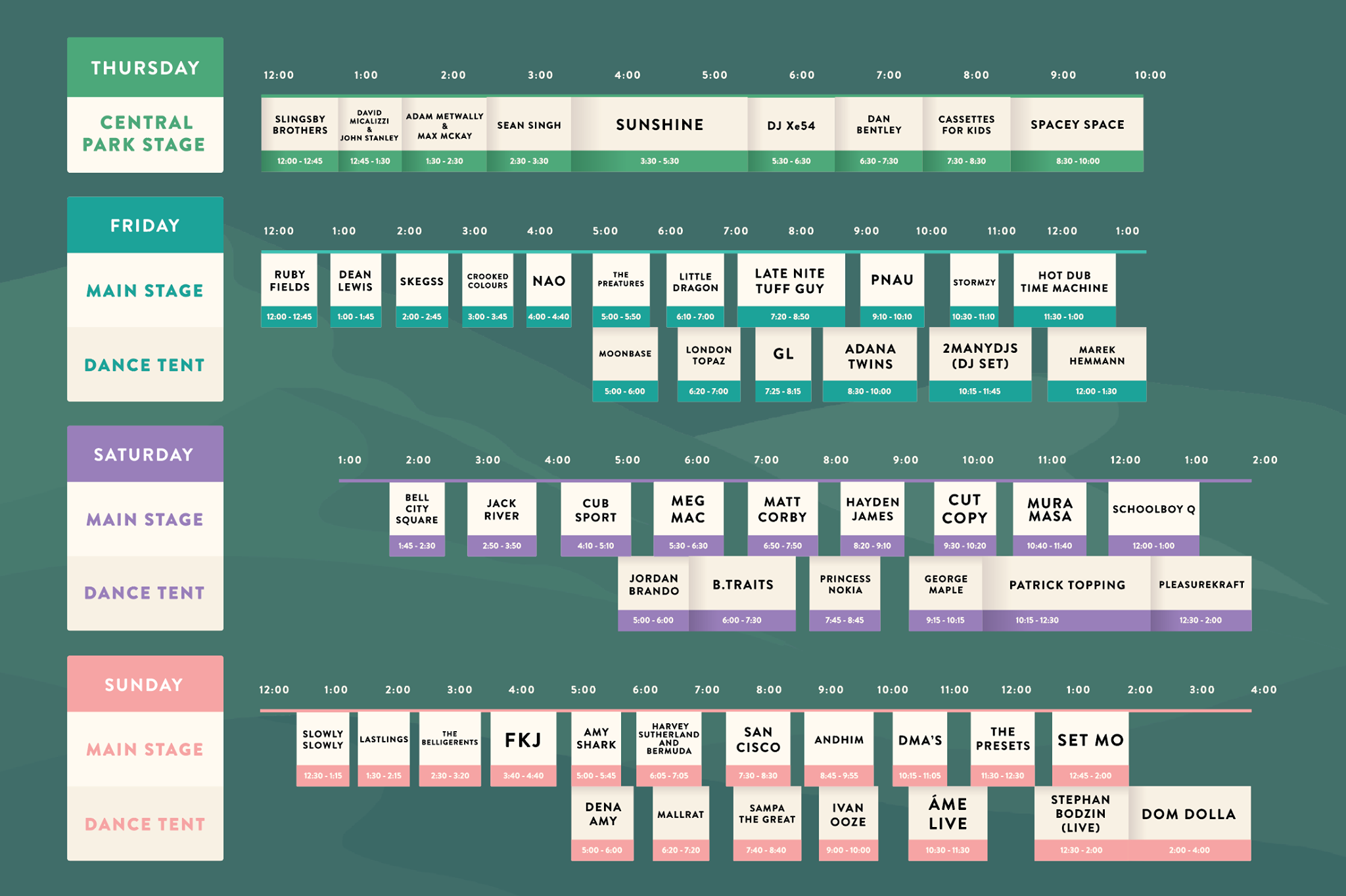Select the Adam Metwally & Max McKay block
This screenshot has width=1346, height=896.
click(444, 135)
